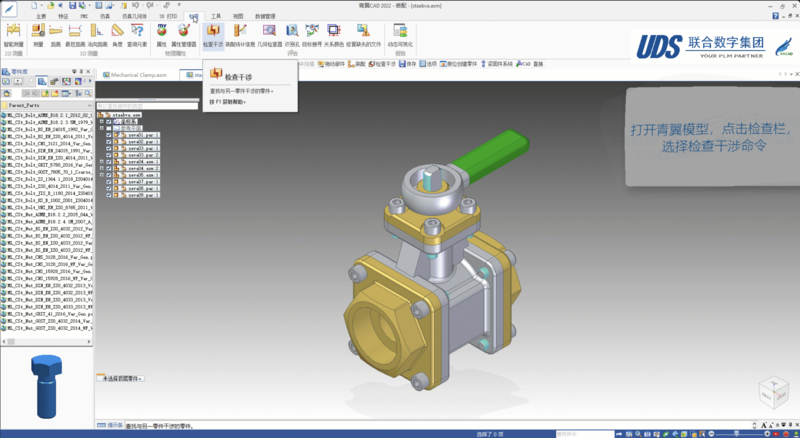Screen dimensions: 800x438
Task: Uncheck the seva09.par:1 checkbox
Action: pyautogui.click(x=109, y=194)
